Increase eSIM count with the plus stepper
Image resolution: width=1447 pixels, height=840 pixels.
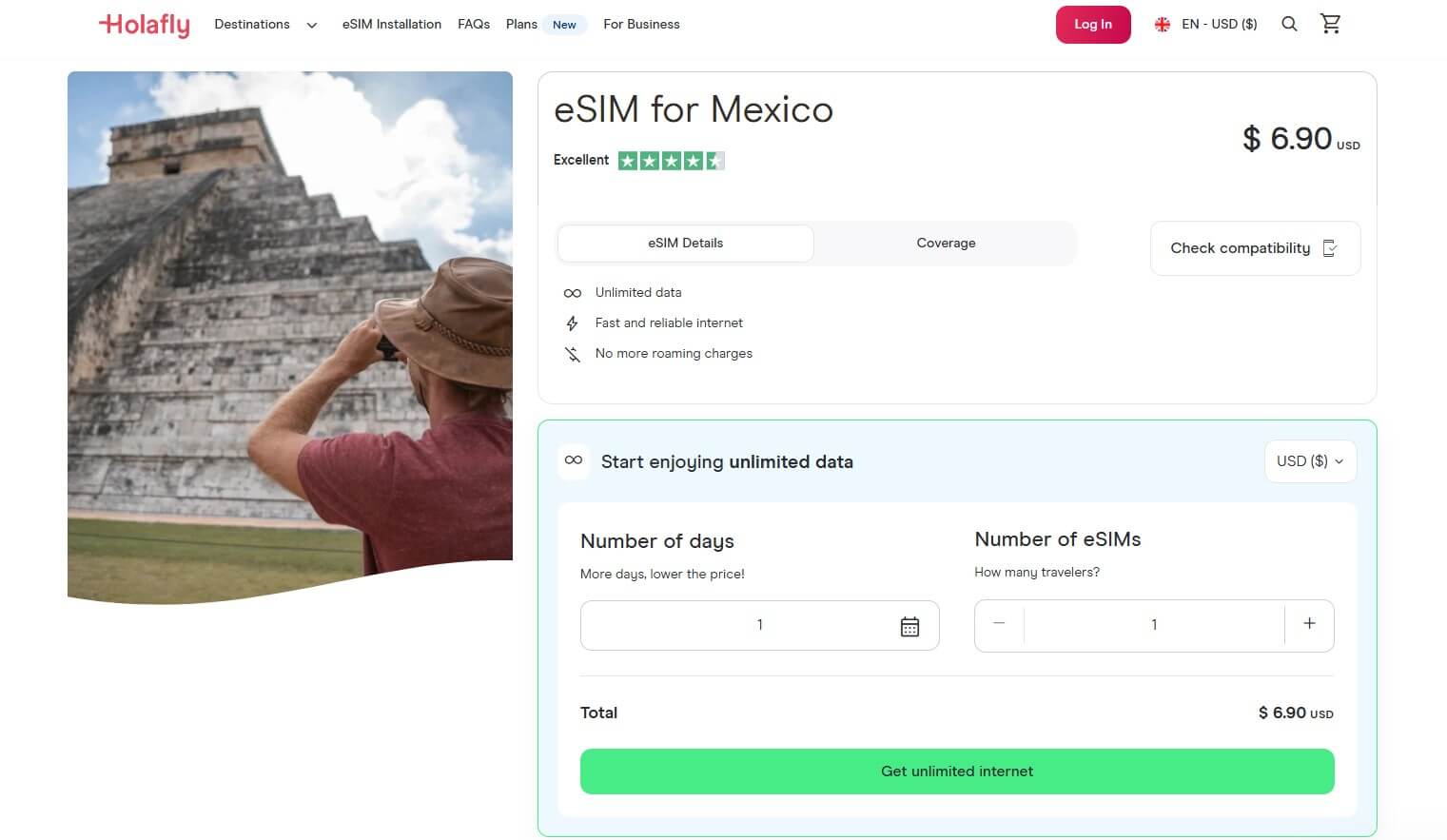(x=1309, y=624)
